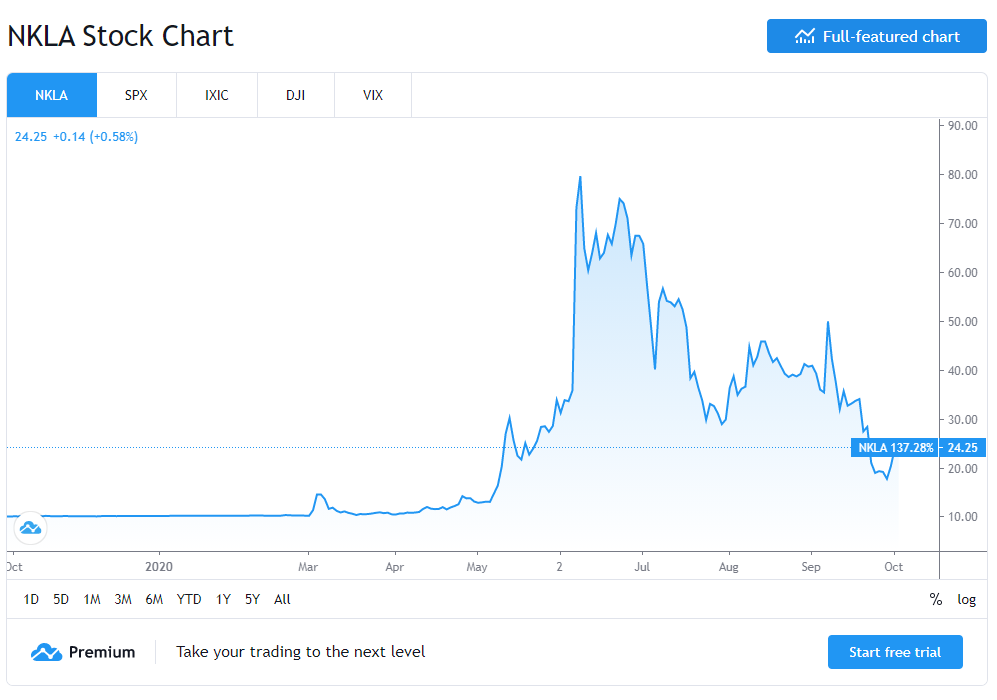The width and height of the screenshot is (997, 700).
Task: Click the Aug label on time axis
Action: point(729,566)
